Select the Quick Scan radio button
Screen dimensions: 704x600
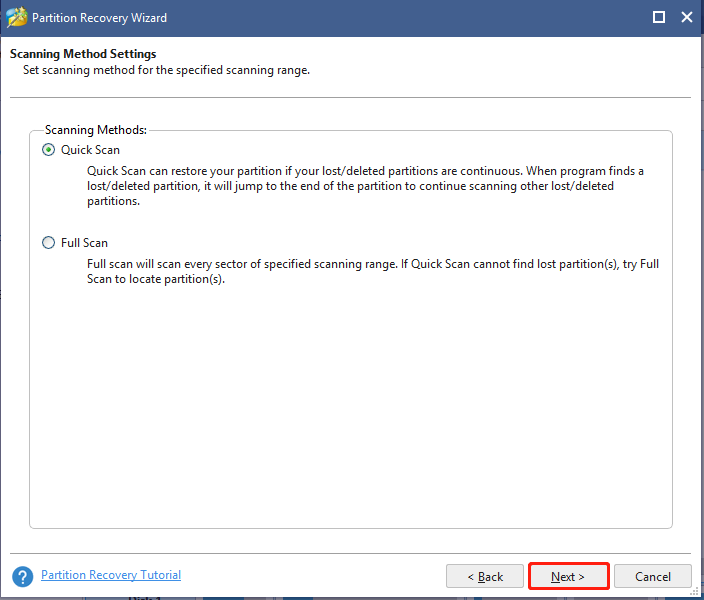click(48, 150)
